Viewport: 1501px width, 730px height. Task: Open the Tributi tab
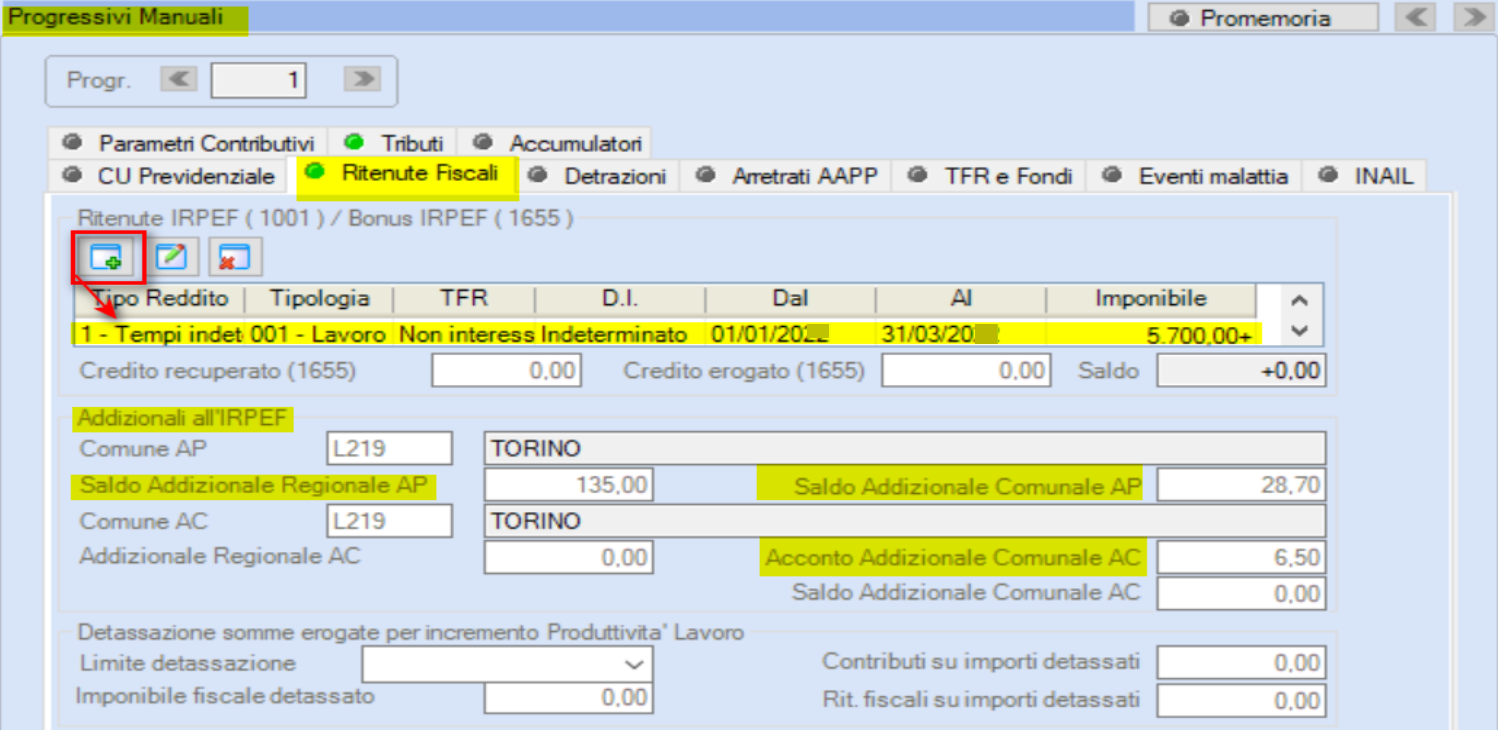(x=394, y=143)
